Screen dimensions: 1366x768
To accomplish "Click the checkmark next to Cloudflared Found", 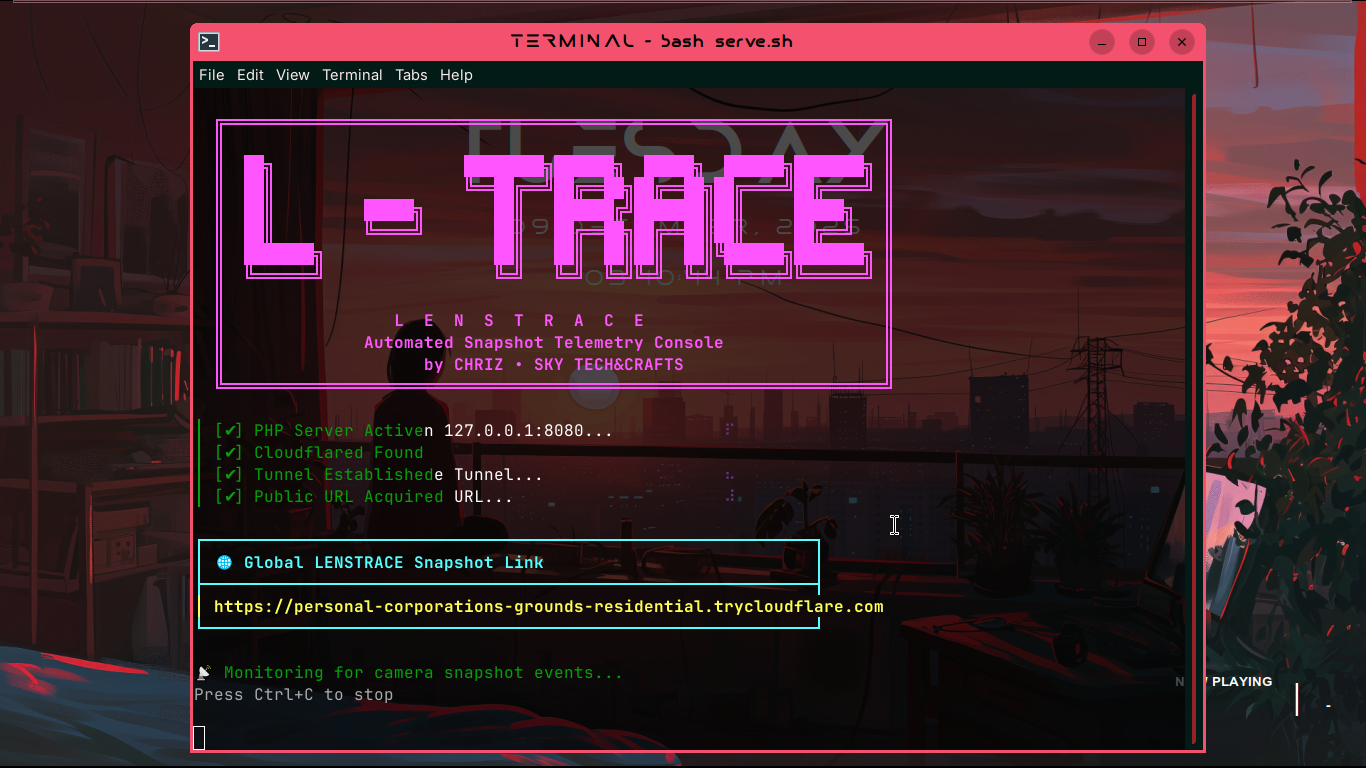I will click(229, 453).
